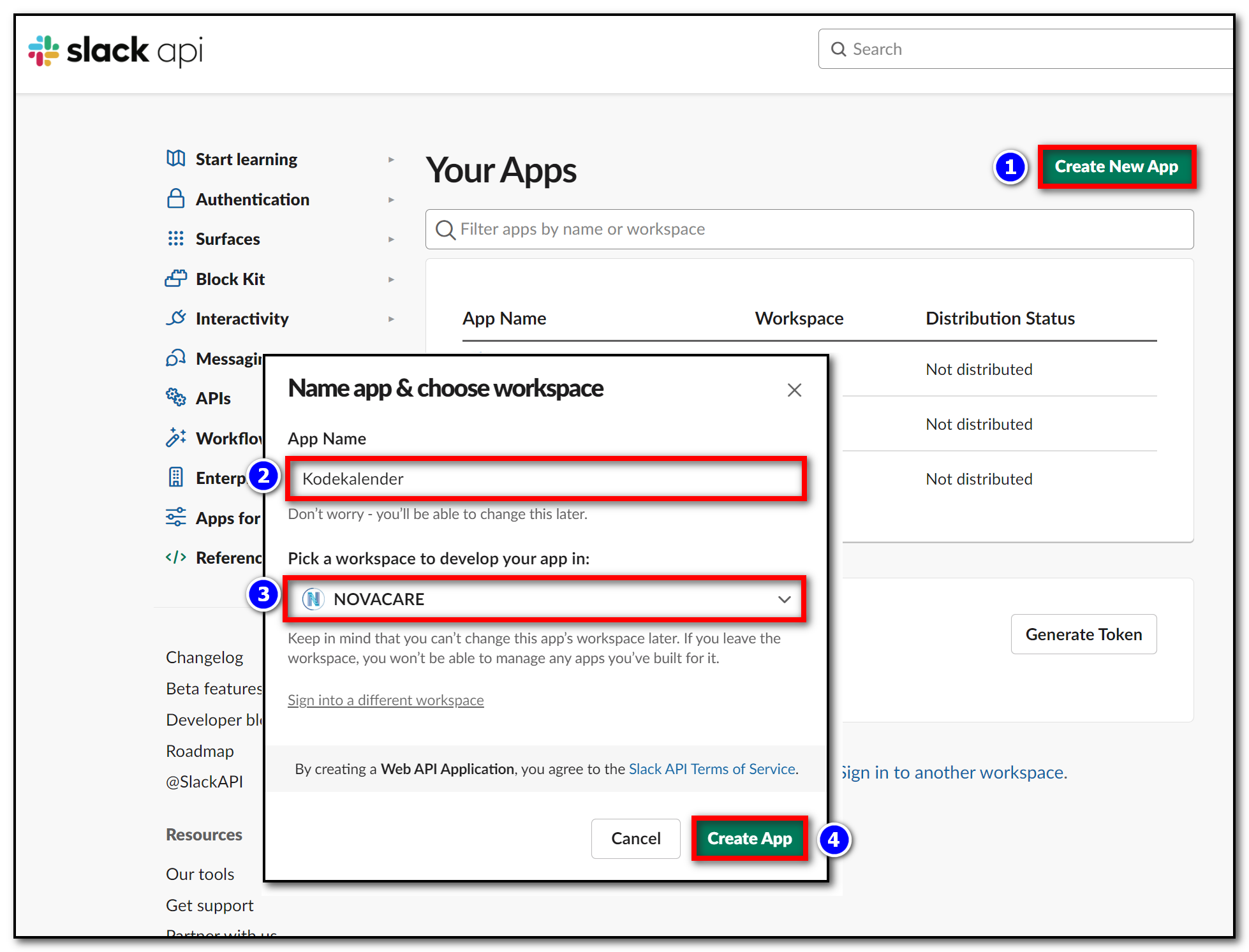Viewport: 1249px width, 952px height.
Task: Expand the Start learning submenu arrow
Action: 391,159
